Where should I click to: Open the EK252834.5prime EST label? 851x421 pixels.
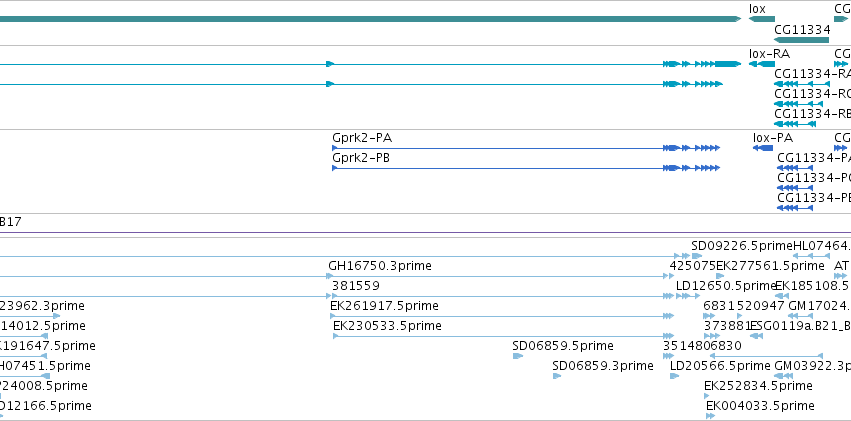pyautogui.click(x=758, y=386)
